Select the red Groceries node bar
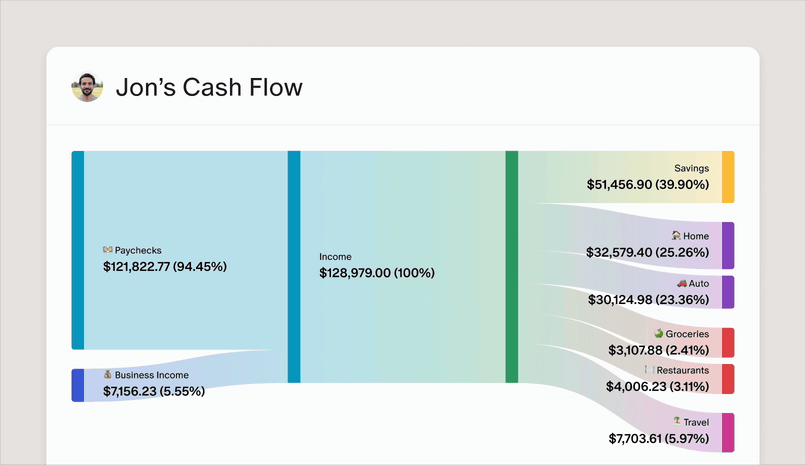 pos(728,342)
